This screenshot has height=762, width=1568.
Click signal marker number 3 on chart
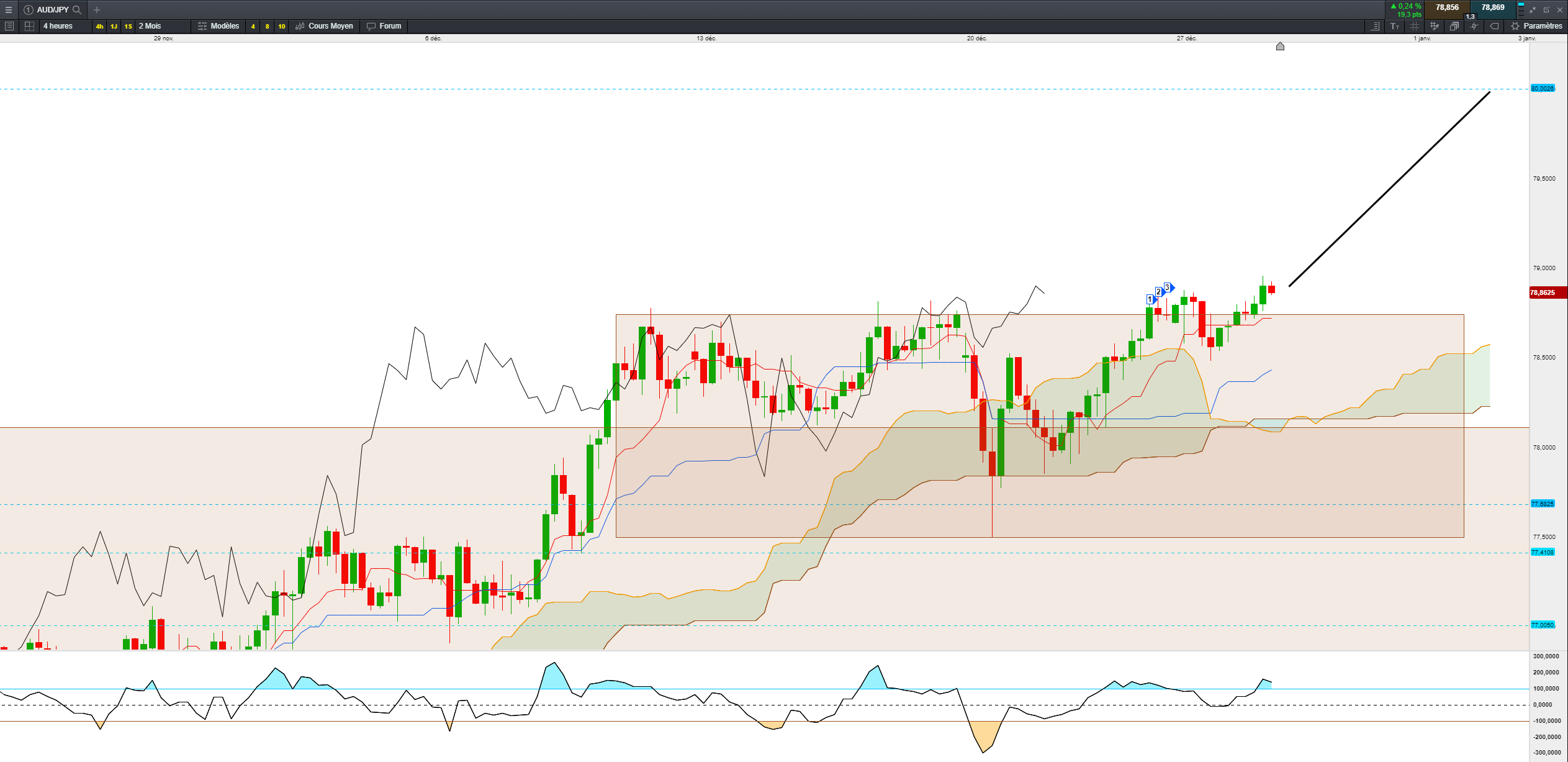[x=1168, y=288]
